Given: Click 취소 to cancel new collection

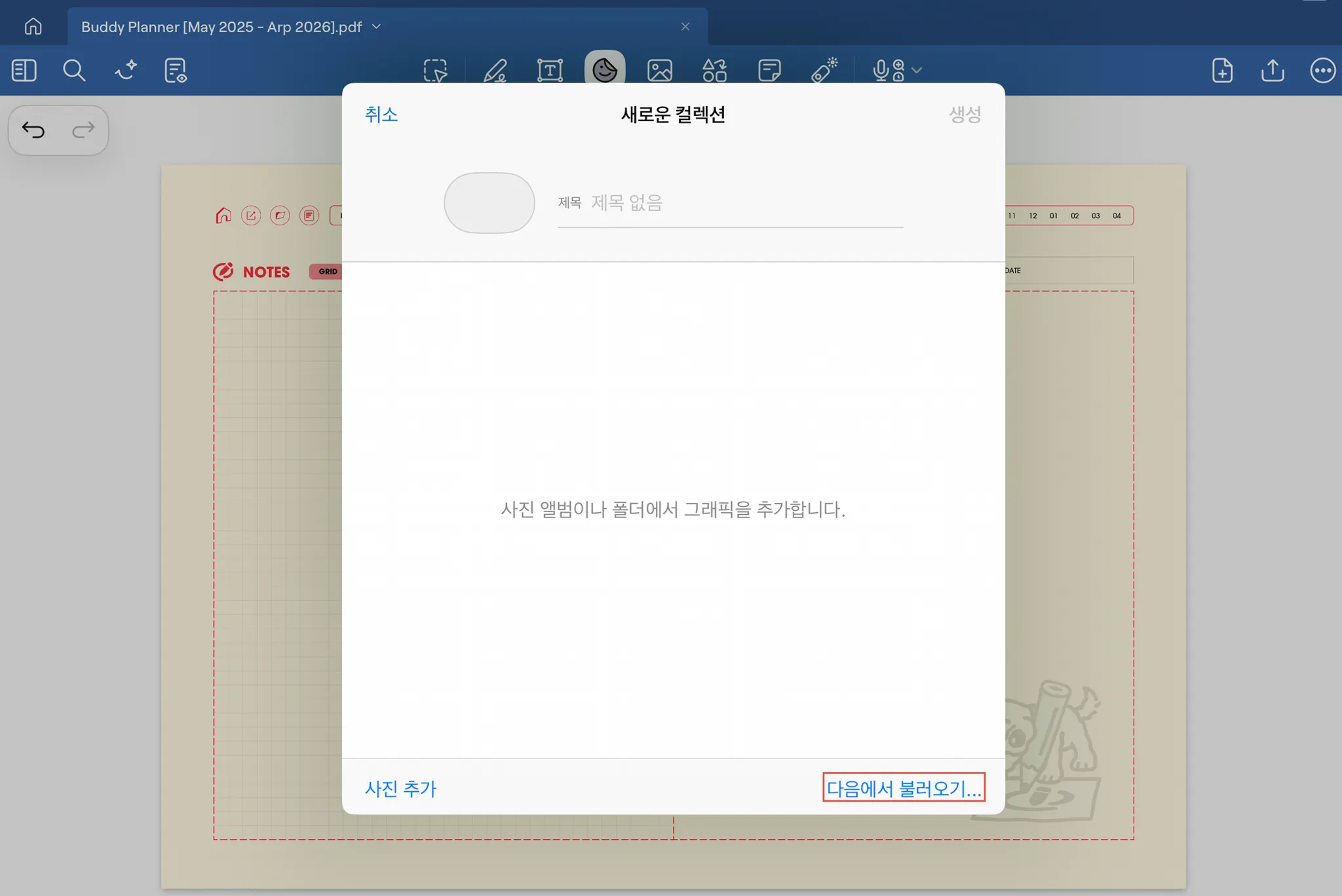Looking at the screenshot, I should tap(381, 115).
